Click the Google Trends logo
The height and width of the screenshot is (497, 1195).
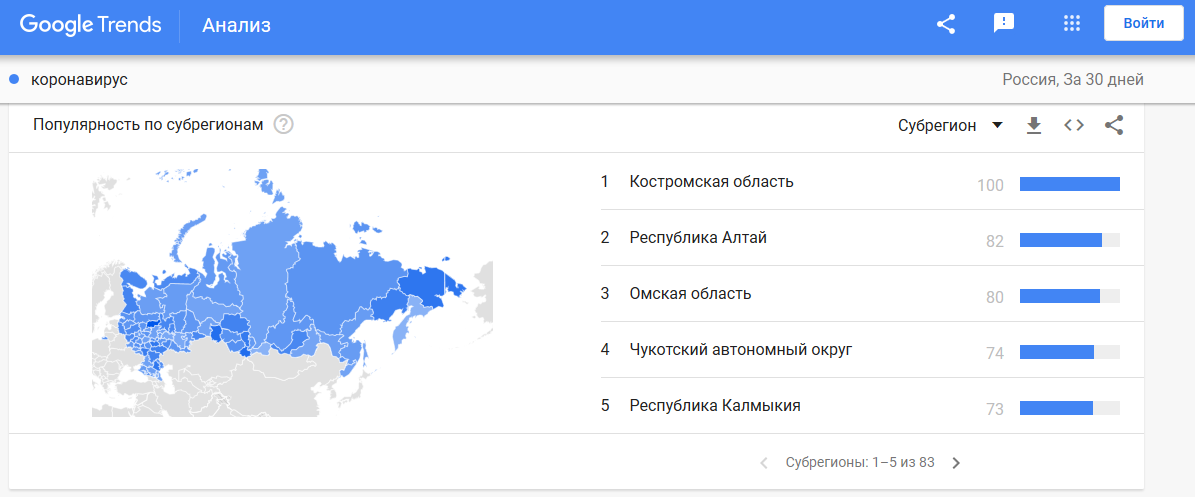click(x=91, y=25)
